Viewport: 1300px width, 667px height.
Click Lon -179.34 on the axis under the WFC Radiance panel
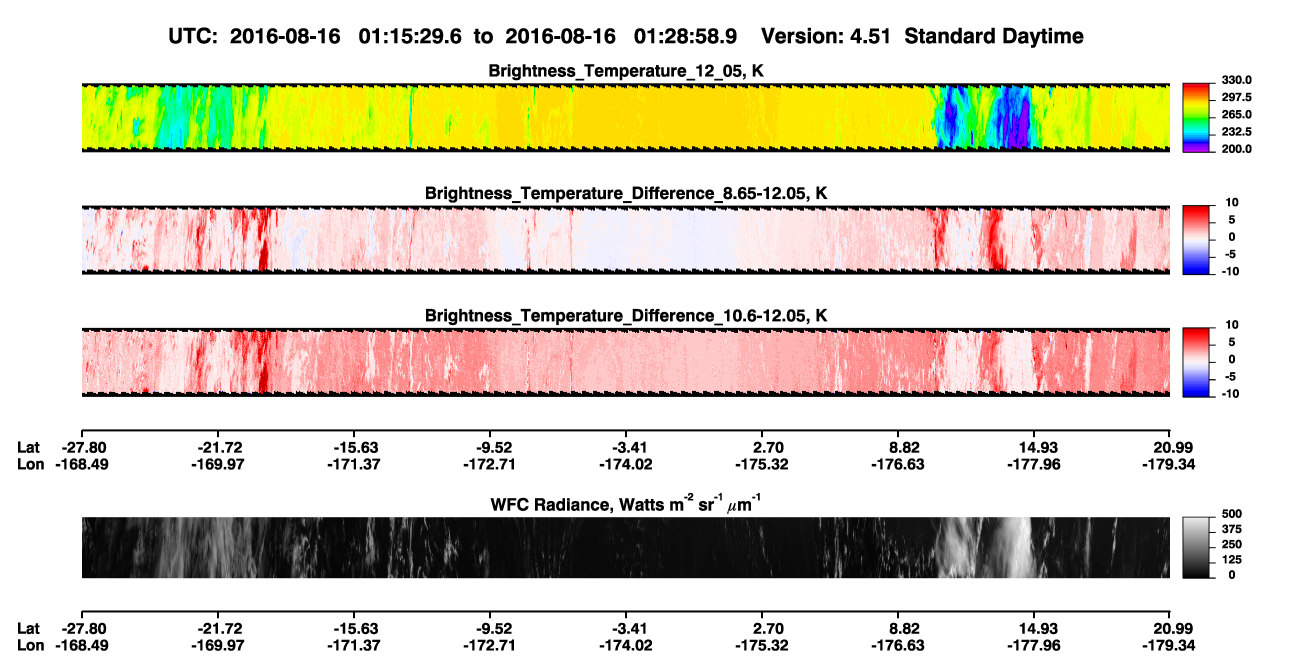[x=1168, y=645]
